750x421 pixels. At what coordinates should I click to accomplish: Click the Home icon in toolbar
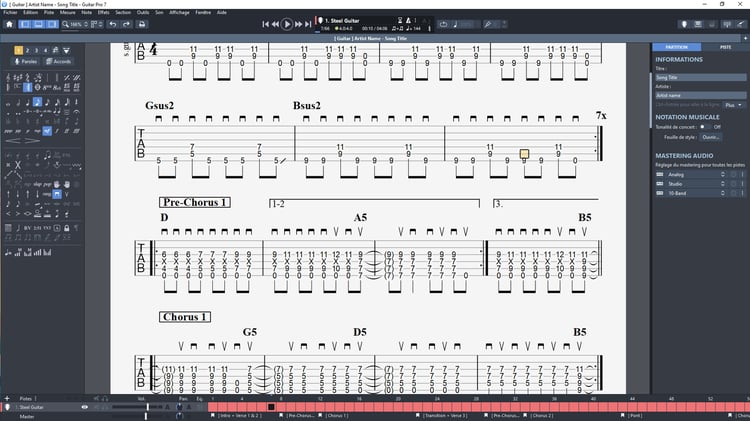(9, 24)
